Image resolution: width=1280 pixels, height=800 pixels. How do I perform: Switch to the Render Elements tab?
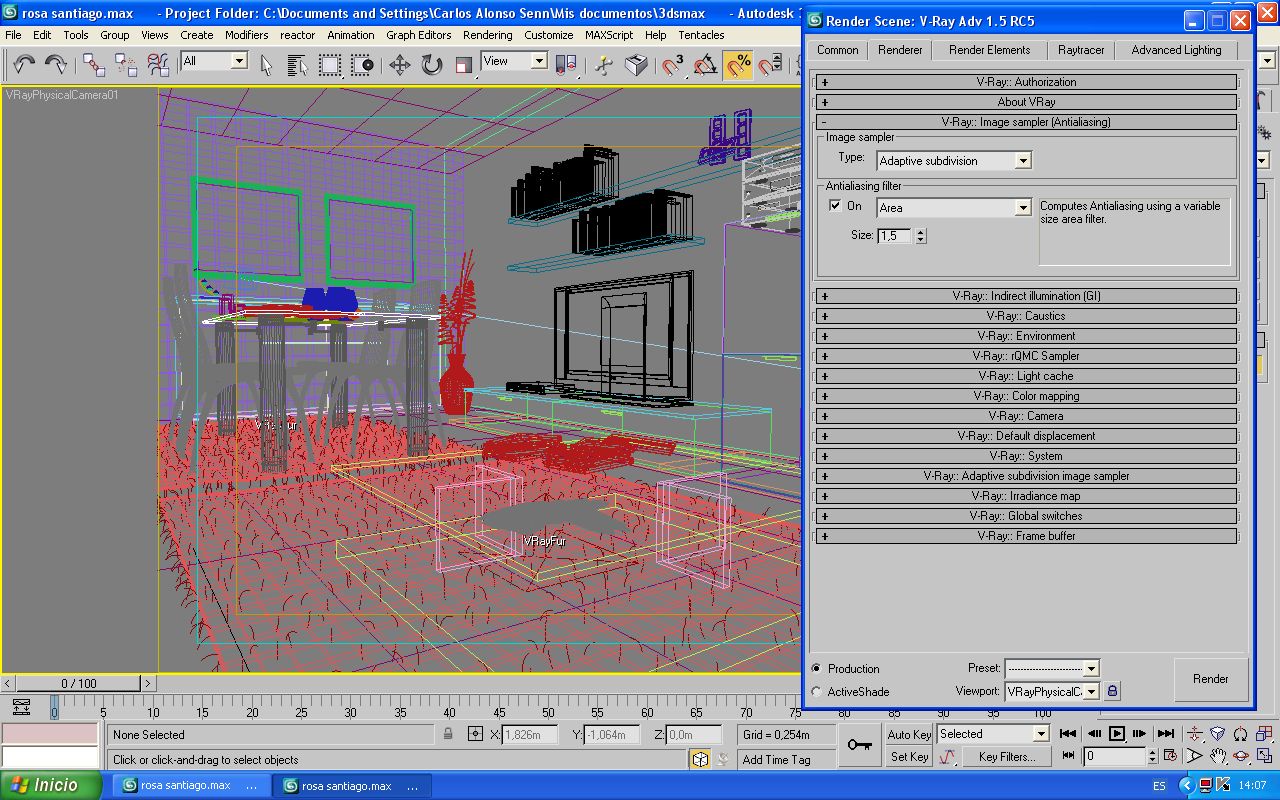coord(989,50)
